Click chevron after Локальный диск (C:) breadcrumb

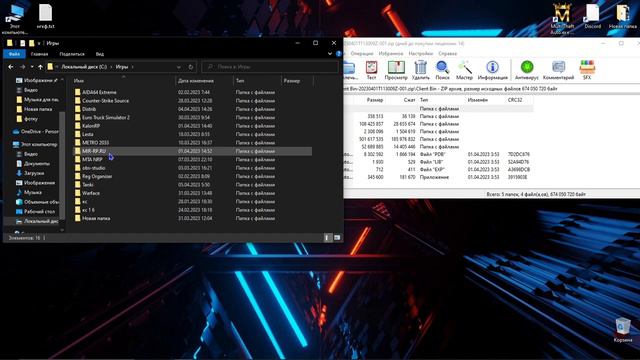(x=111, y=67)
